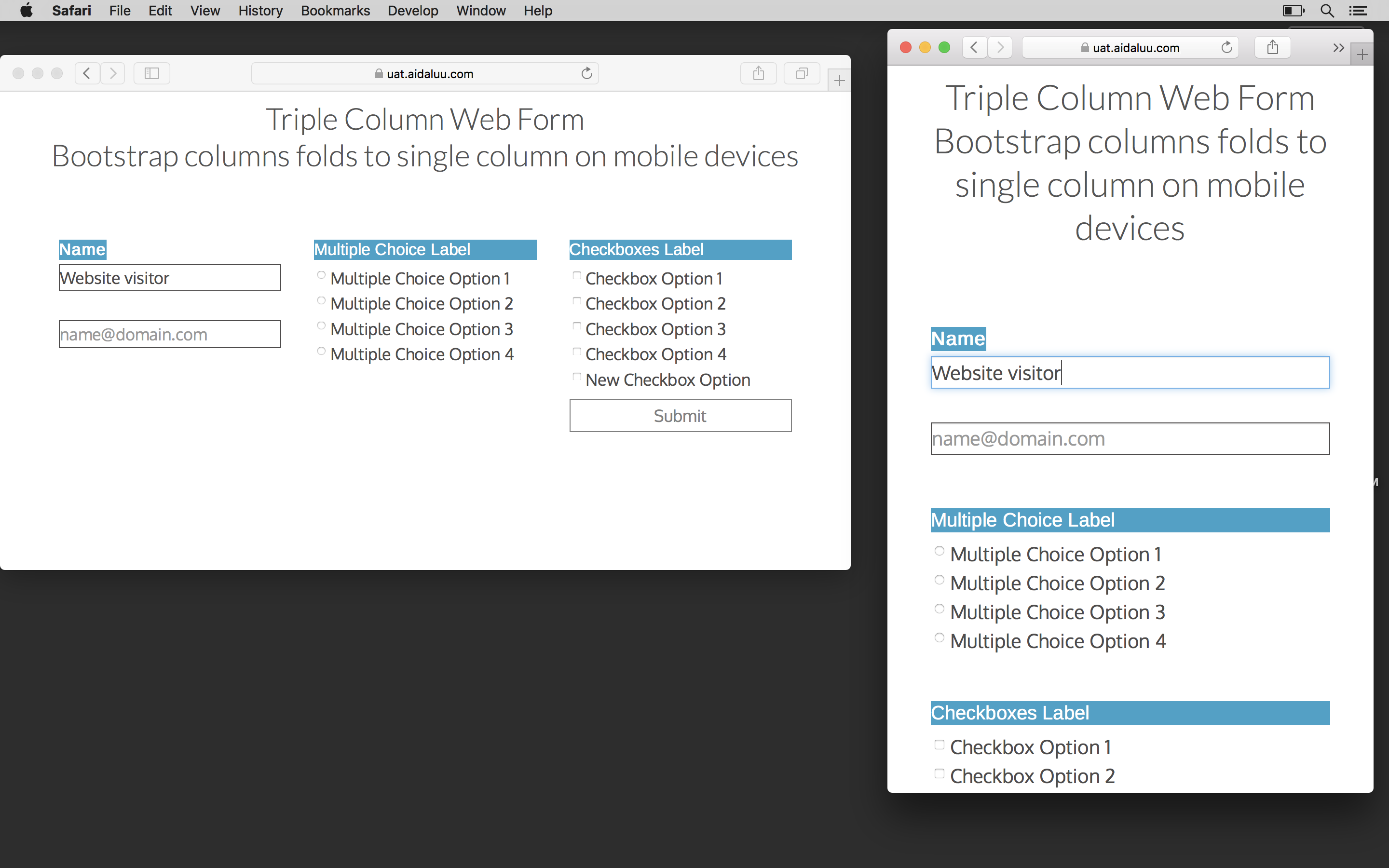1389x868 pixels.
Task: Minimize the right Safari window
Action: point(925,47)
